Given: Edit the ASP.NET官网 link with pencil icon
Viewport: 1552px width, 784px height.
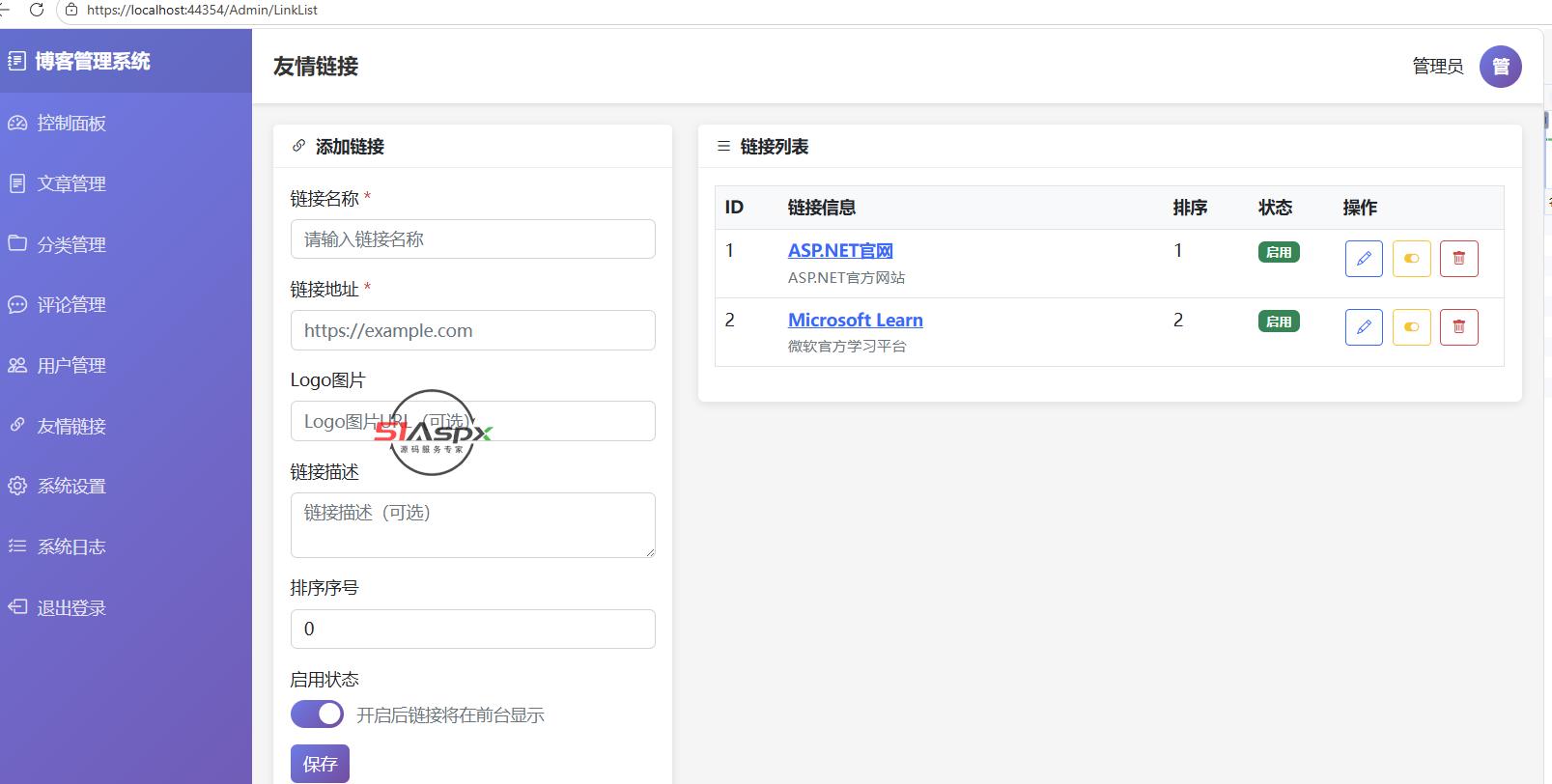Looking at the screenshot, I should 1364,259.
